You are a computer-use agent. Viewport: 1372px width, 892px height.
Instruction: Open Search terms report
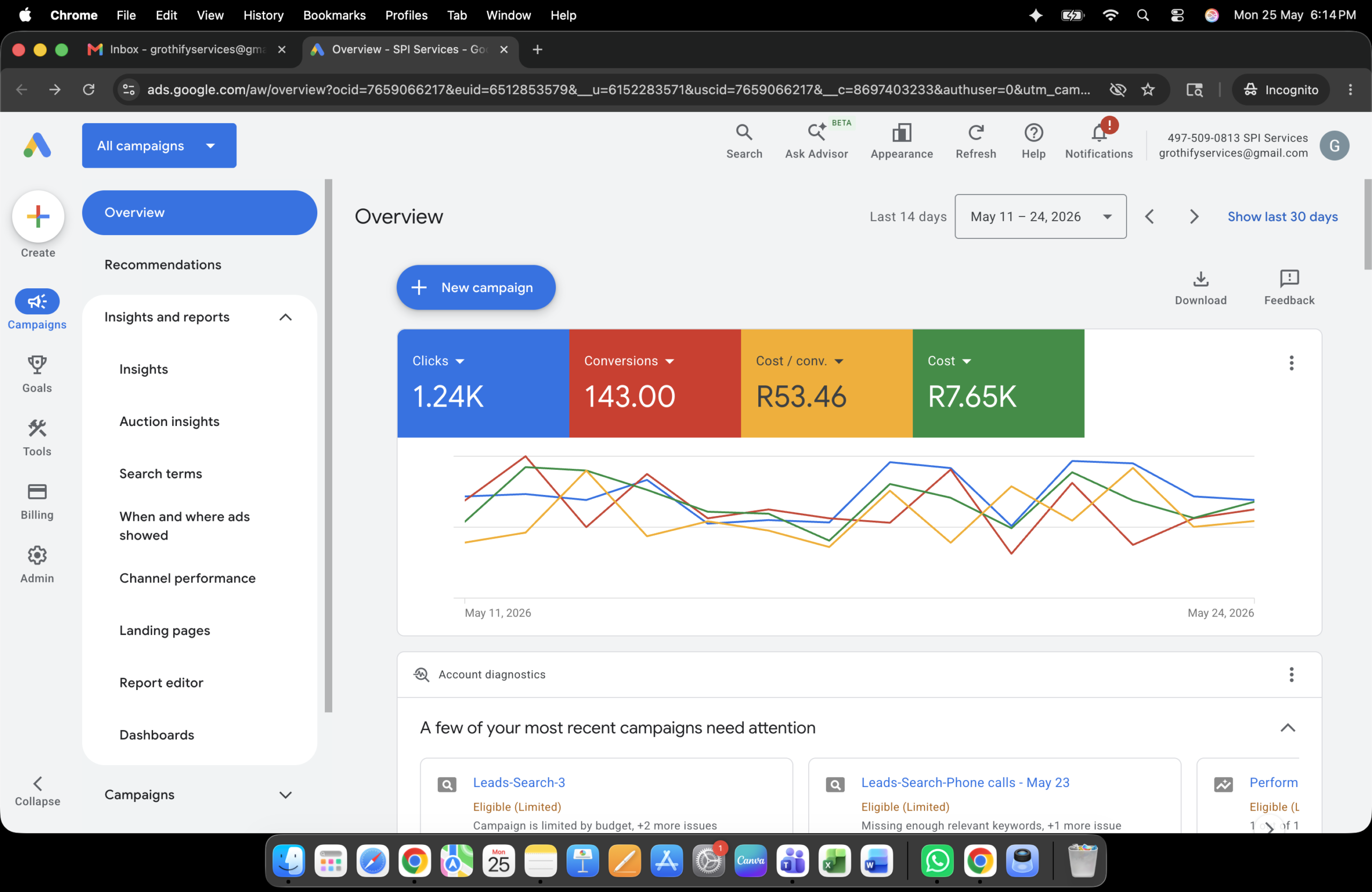161,474
